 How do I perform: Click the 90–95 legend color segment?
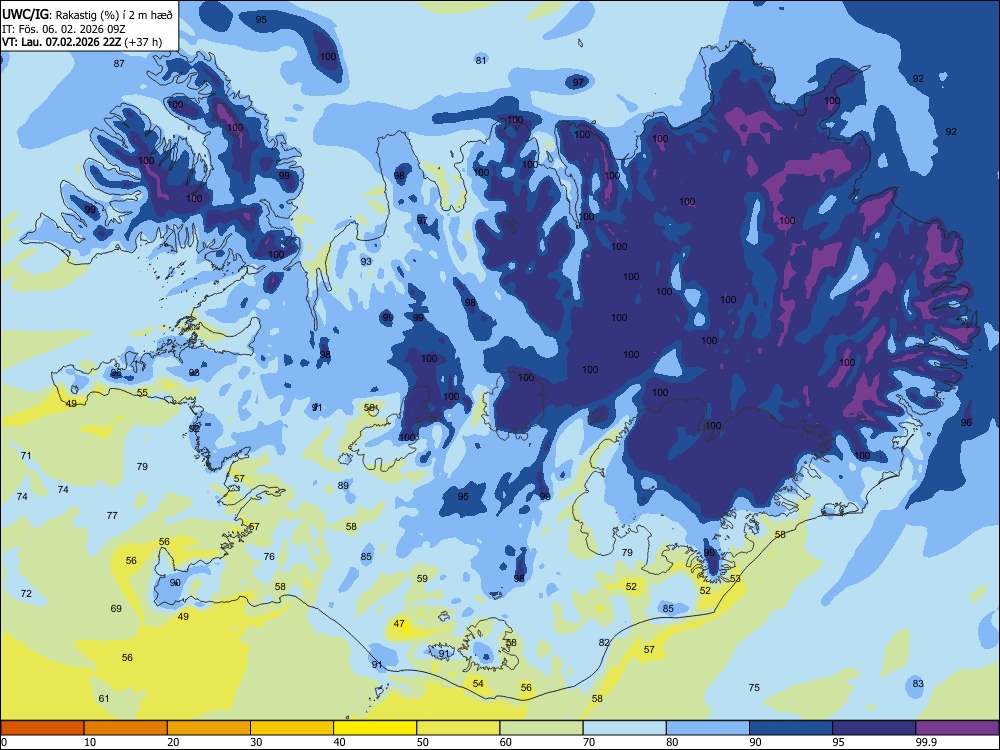pyautogui.click(x=791, y=728)
